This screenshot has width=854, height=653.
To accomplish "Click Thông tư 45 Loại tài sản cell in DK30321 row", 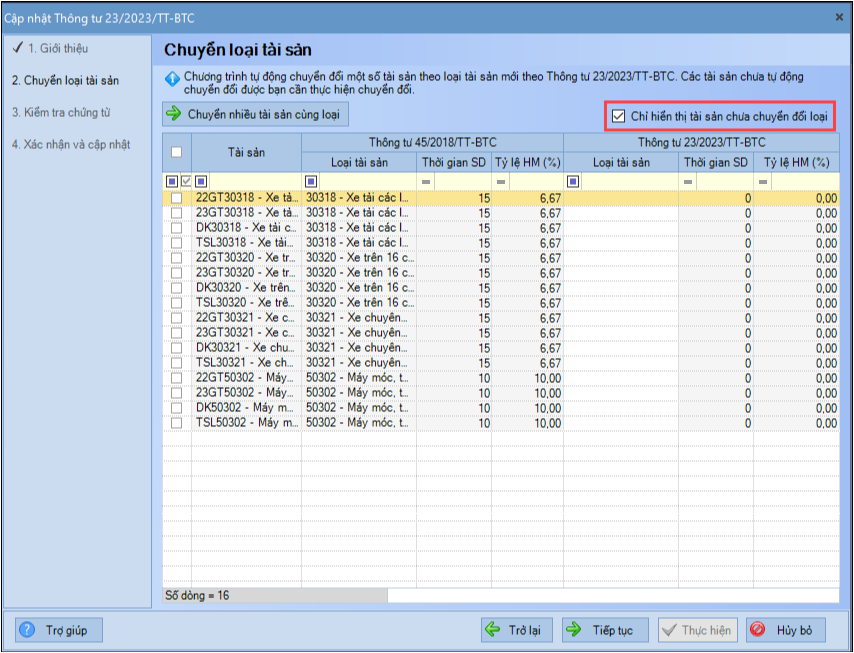I will (x=359, y=348).
